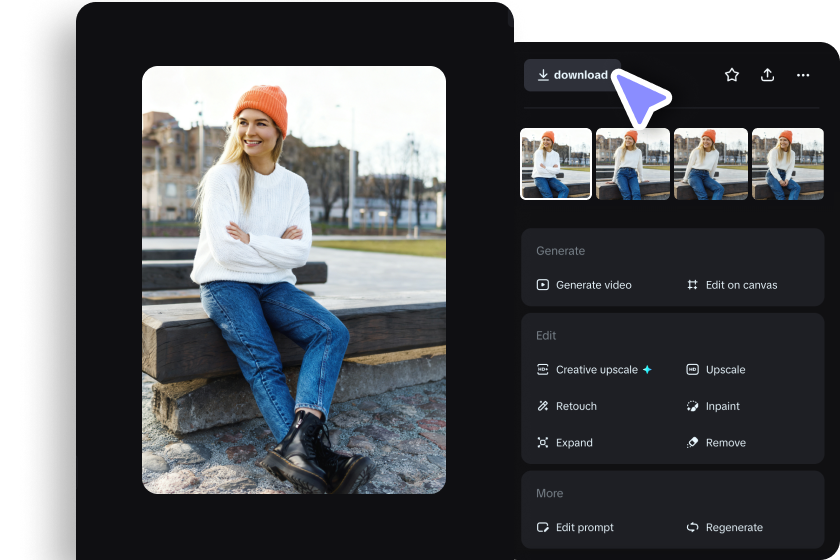
Task: Click the Regenerate arrows icon
Action: coord(693,527)
